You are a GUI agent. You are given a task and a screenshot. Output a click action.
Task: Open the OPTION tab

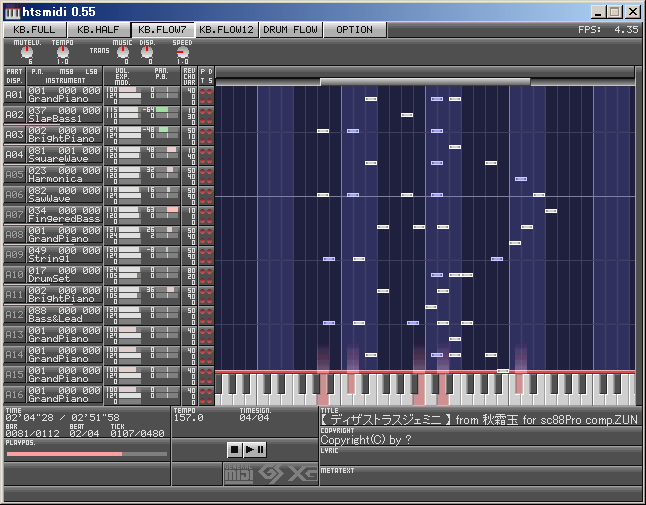(355, 30)
